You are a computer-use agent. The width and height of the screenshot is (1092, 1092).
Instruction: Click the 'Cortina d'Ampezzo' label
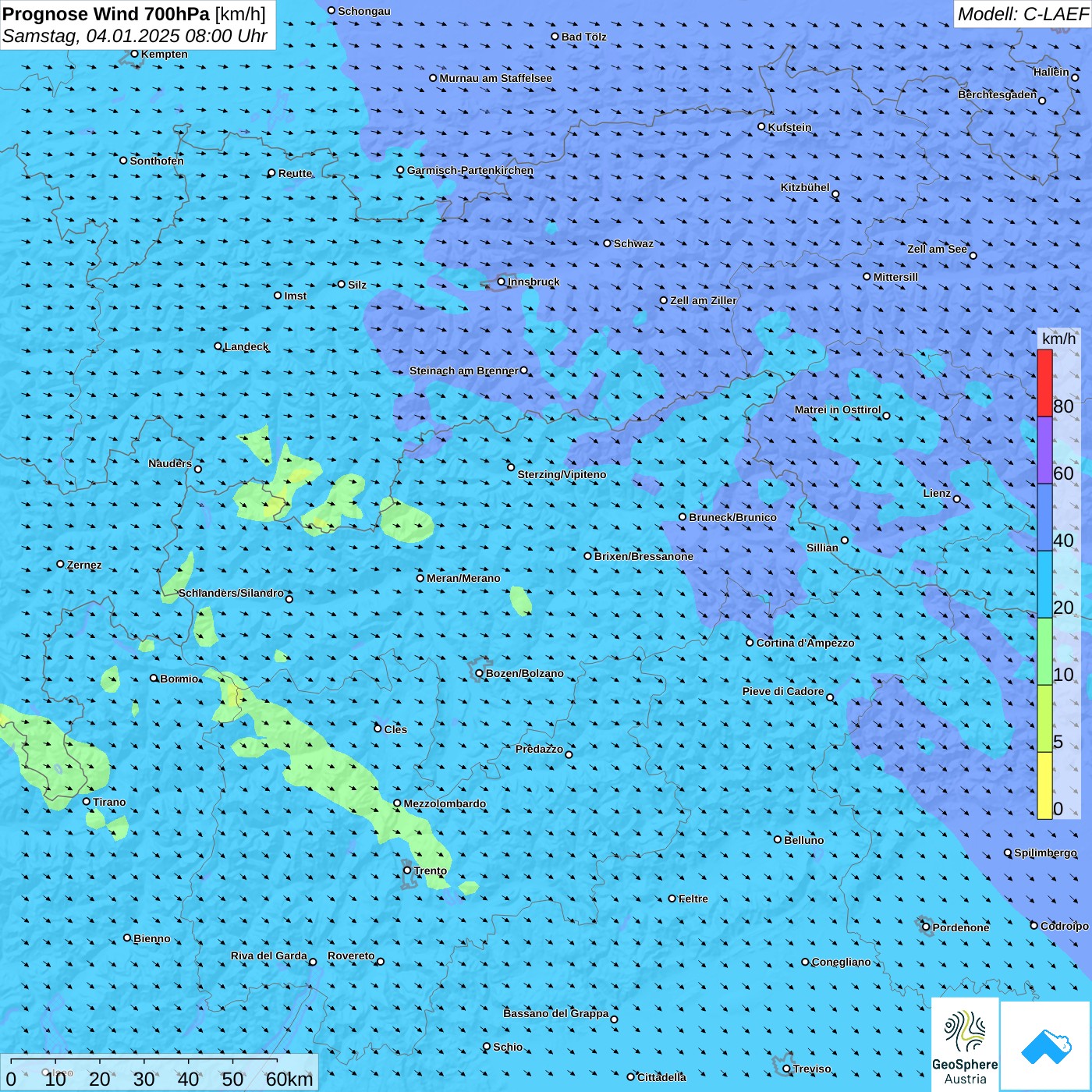(x=805, y=643)
